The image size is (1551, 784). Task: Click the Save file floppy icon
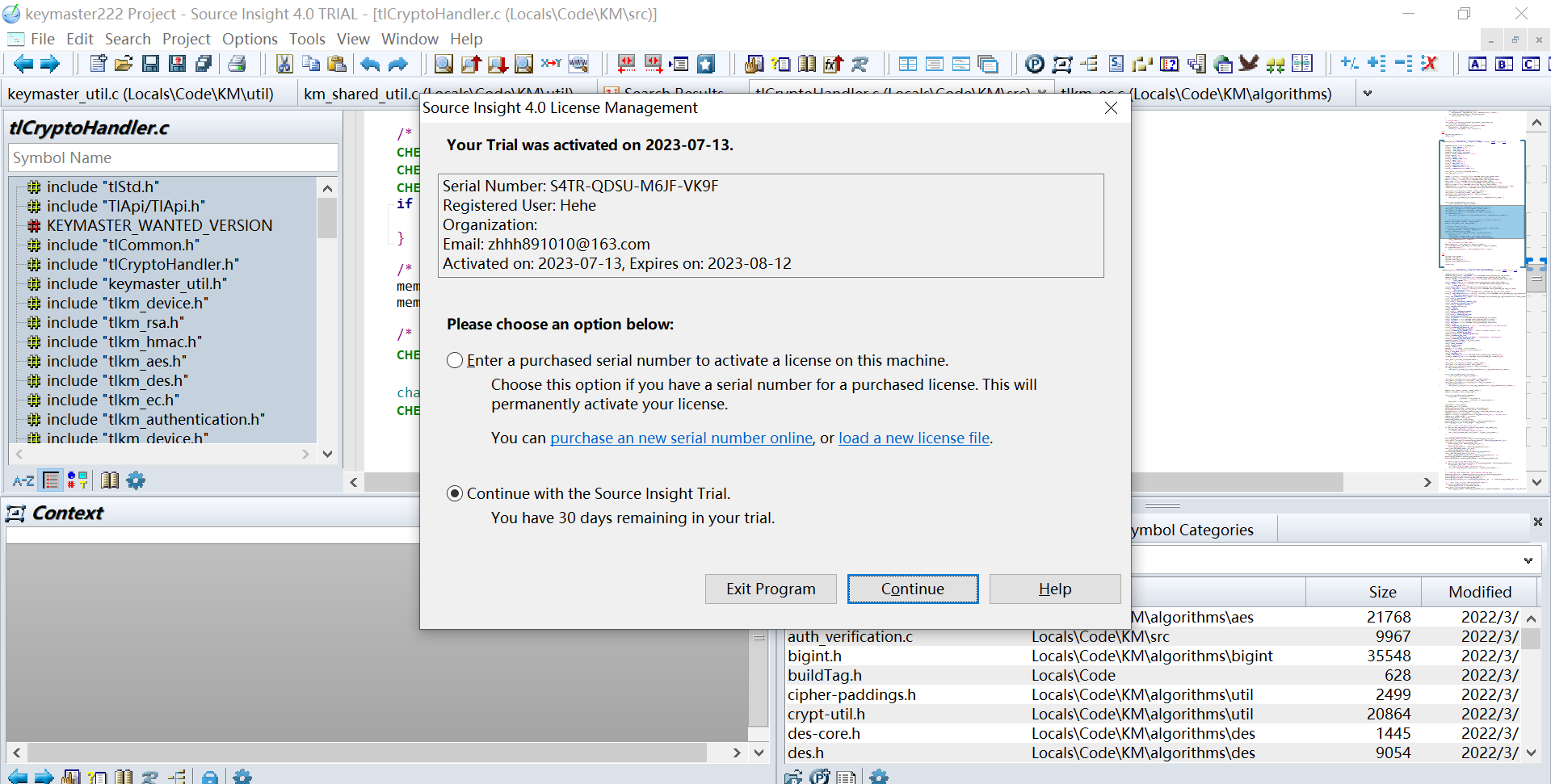(x=151, y=64)
